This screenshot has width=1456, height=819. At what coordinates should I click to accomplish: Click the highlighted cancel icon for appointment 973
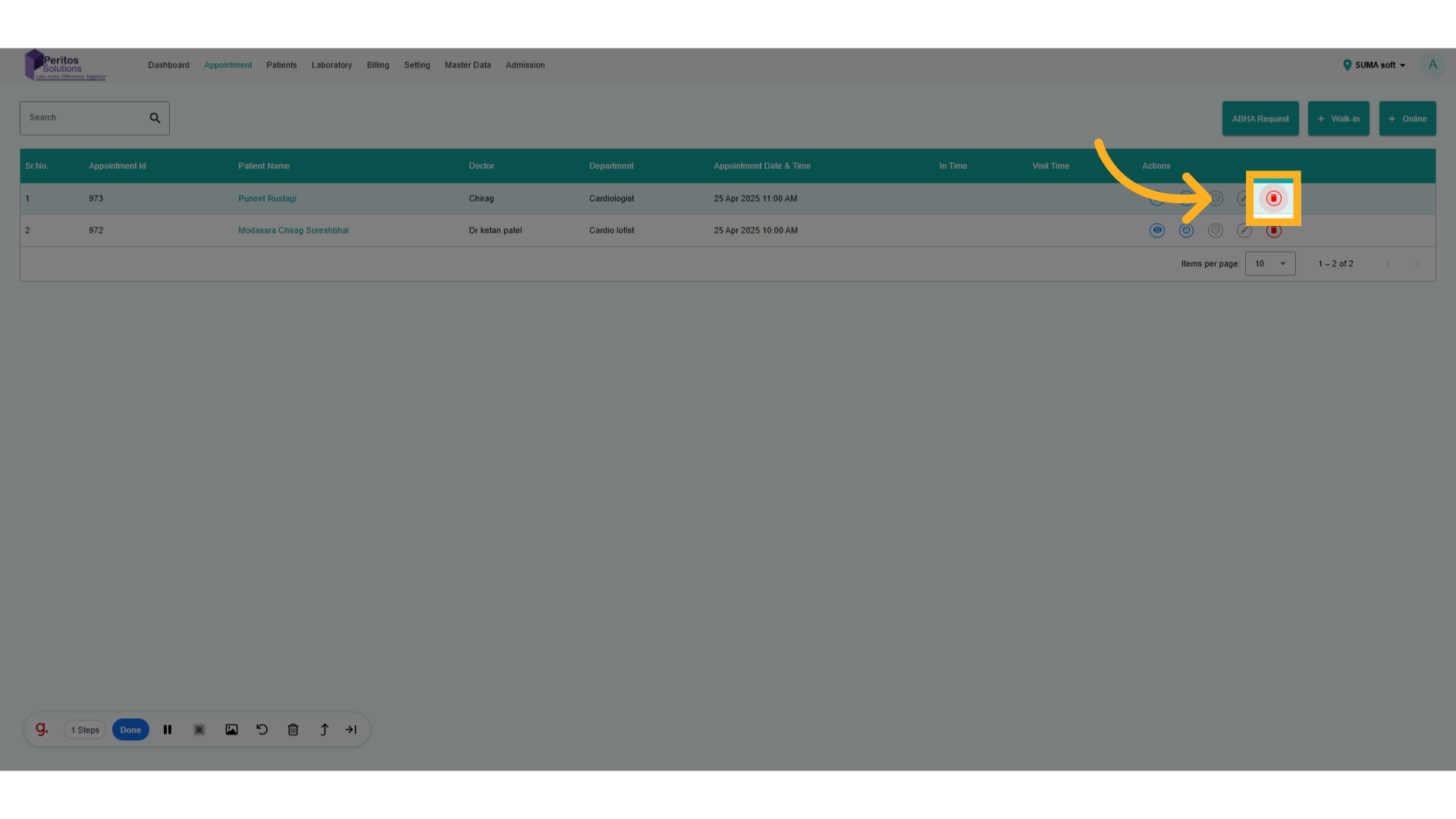click(1274, 198)
